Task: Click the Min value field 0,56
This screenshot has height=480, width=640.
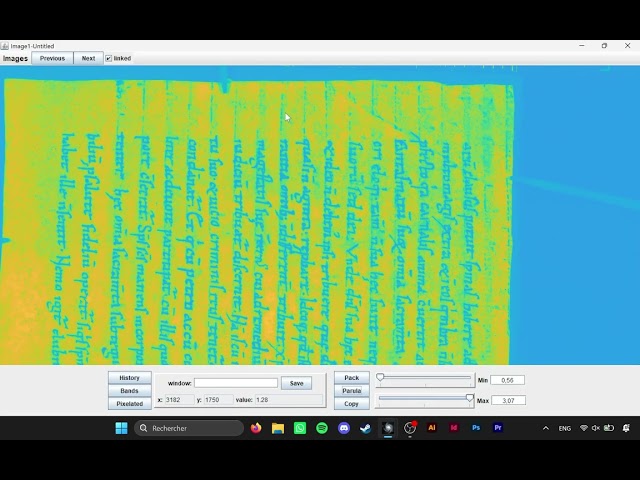Action: (x=507, y=380)
